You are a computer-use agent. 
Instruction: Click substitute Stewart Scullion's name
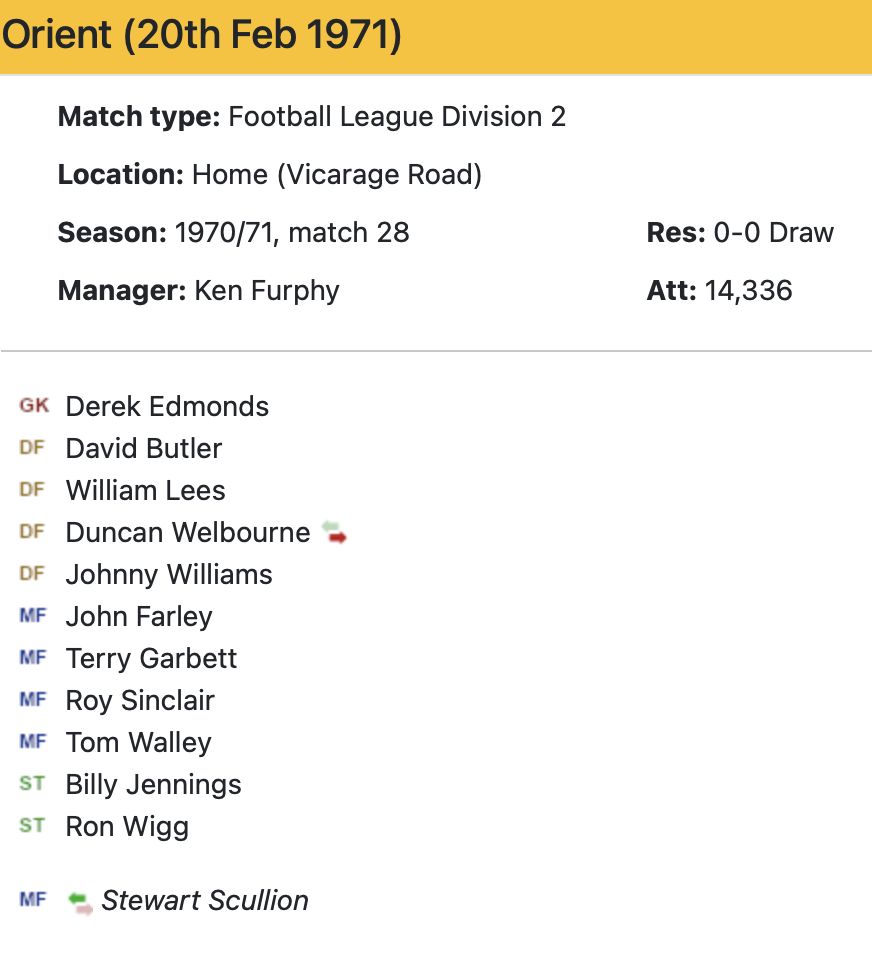(x=205, y=901)
